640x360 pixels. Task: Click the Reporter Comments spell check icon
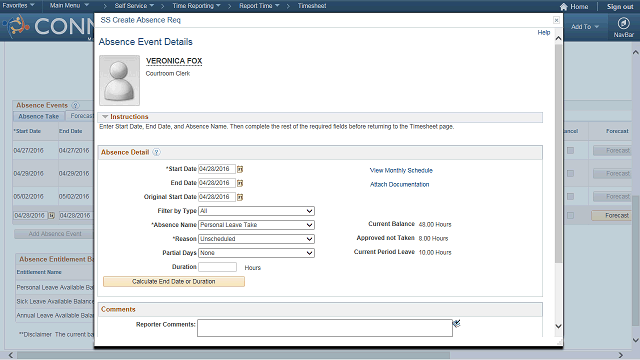(x=456, y=324)
